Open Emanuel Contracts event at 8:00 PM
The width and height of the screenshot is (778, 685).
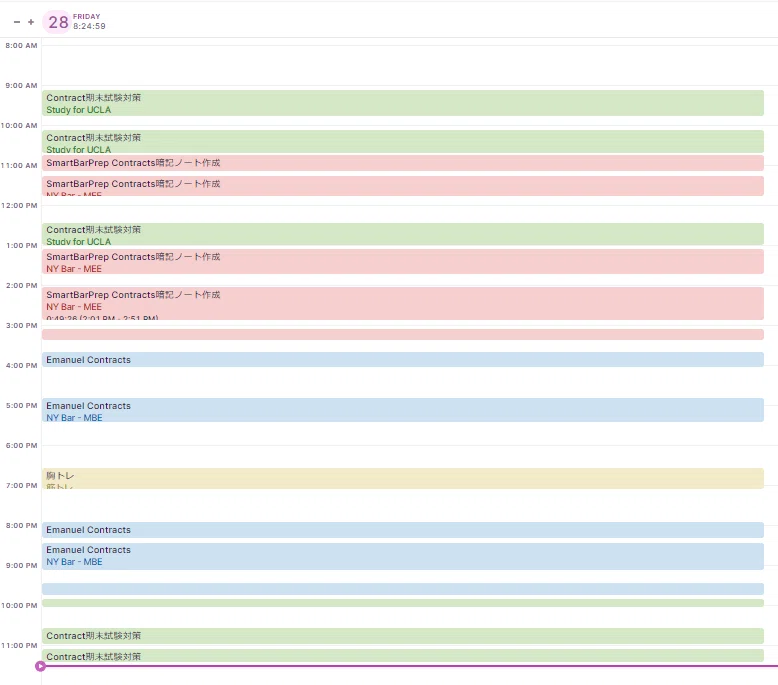coord(402,530)
